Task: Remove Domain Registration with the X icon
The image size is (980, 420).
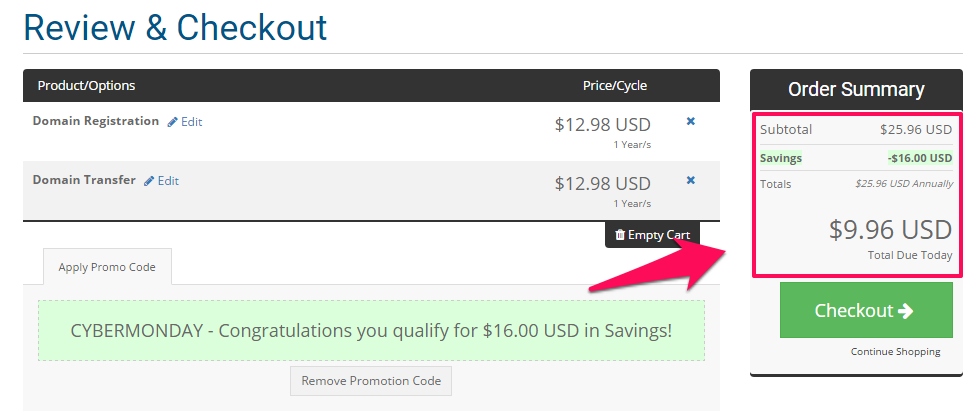Action: 691,121
